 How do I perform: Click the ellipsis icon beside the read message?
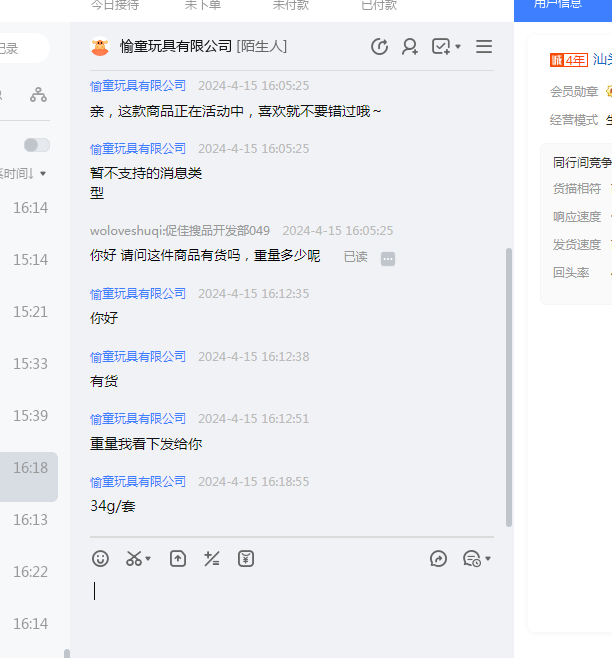(x=388, y=258)
